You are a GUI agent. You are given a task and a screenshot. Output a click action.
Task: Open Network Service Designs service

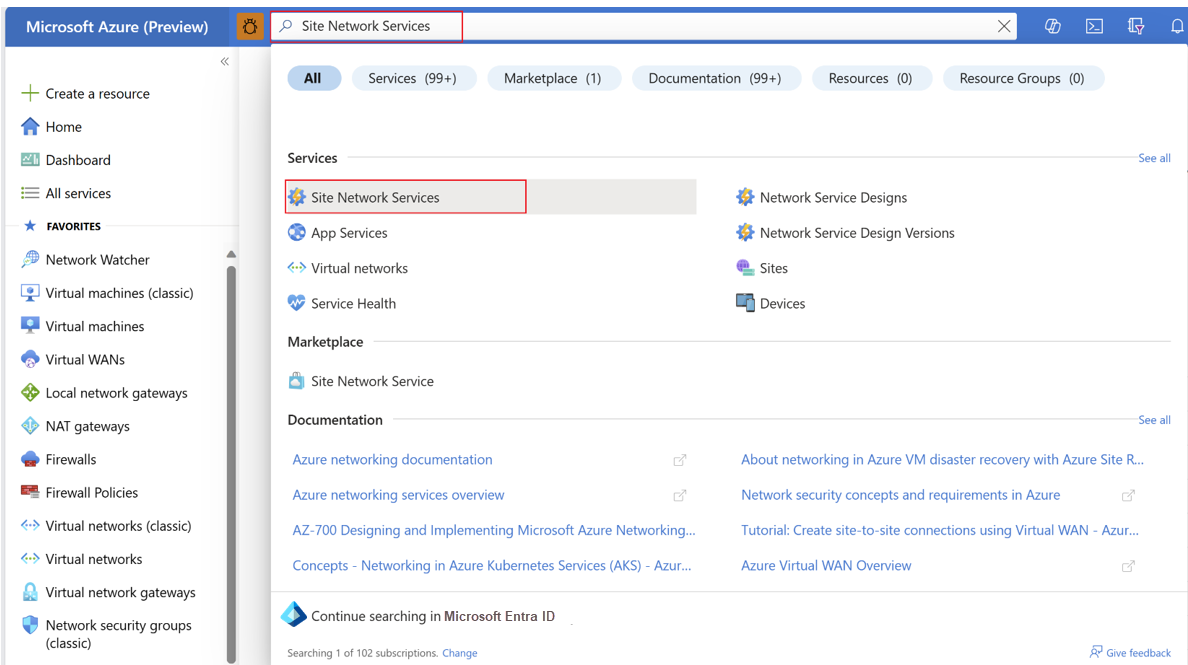(x=832, y=198)
